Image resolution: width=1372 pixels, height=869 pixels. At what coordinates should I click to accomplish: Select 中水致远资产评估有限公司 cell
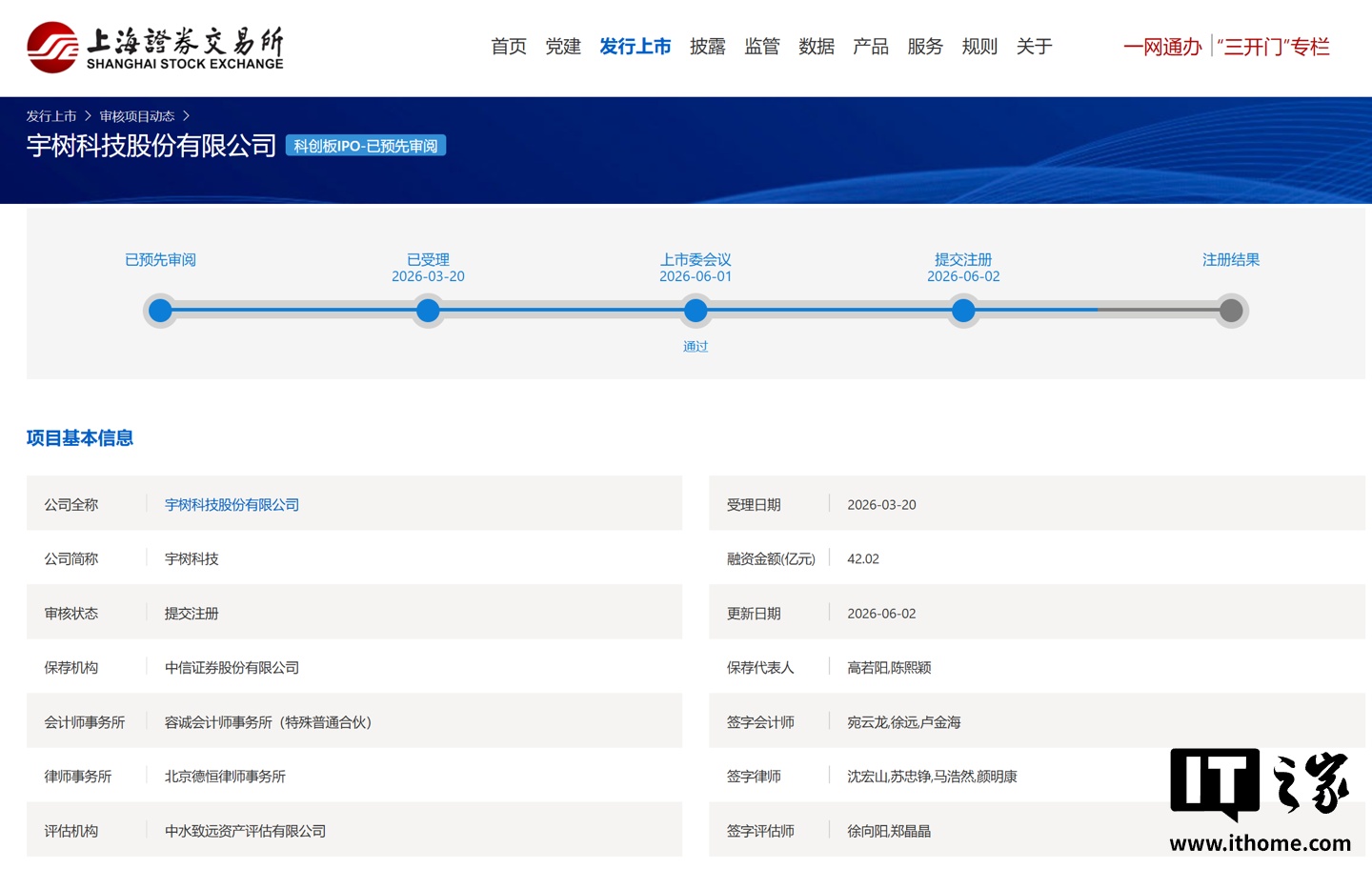(x=245, y=831)
